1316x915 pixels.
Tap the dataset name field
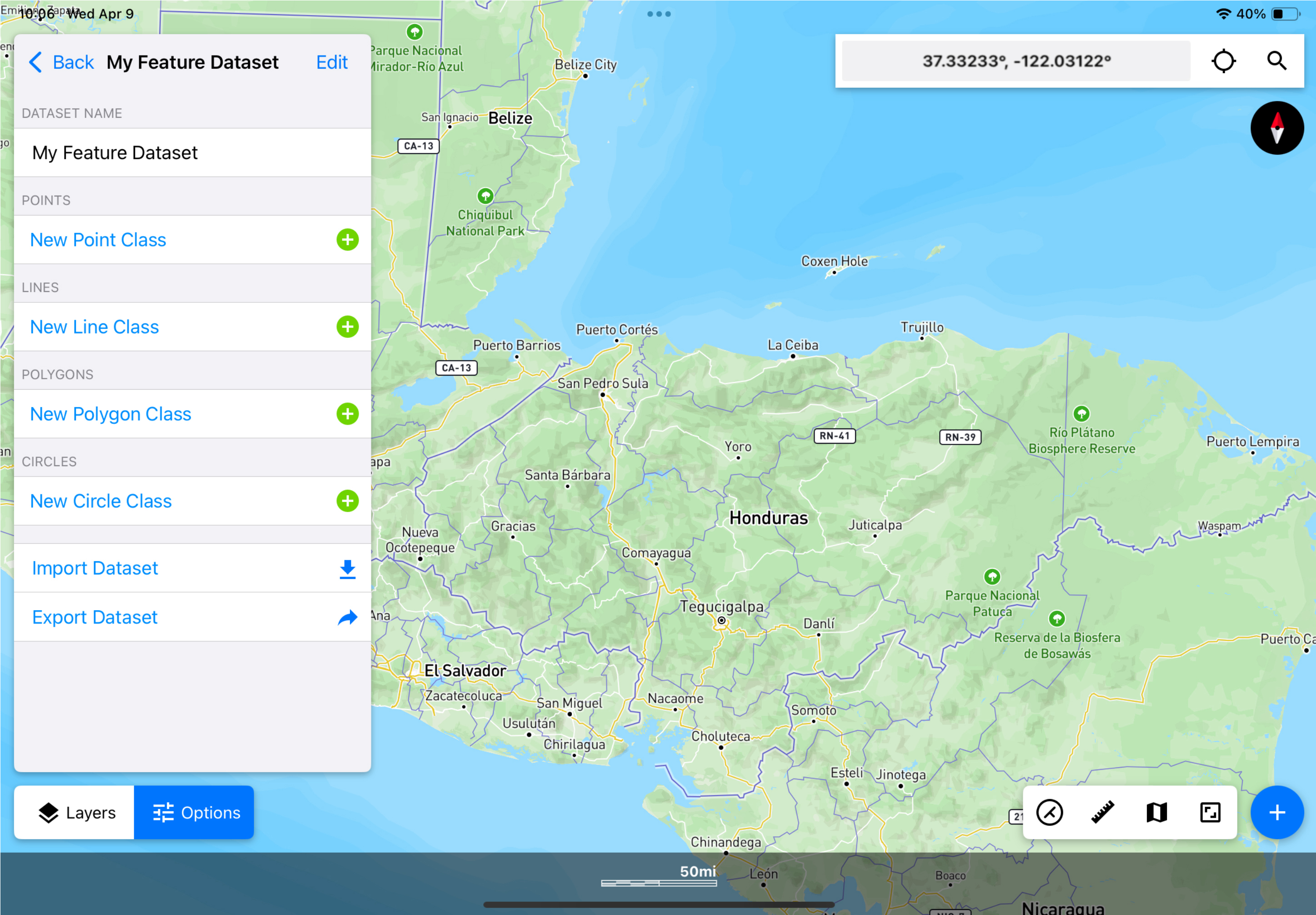tap(192, 152)
